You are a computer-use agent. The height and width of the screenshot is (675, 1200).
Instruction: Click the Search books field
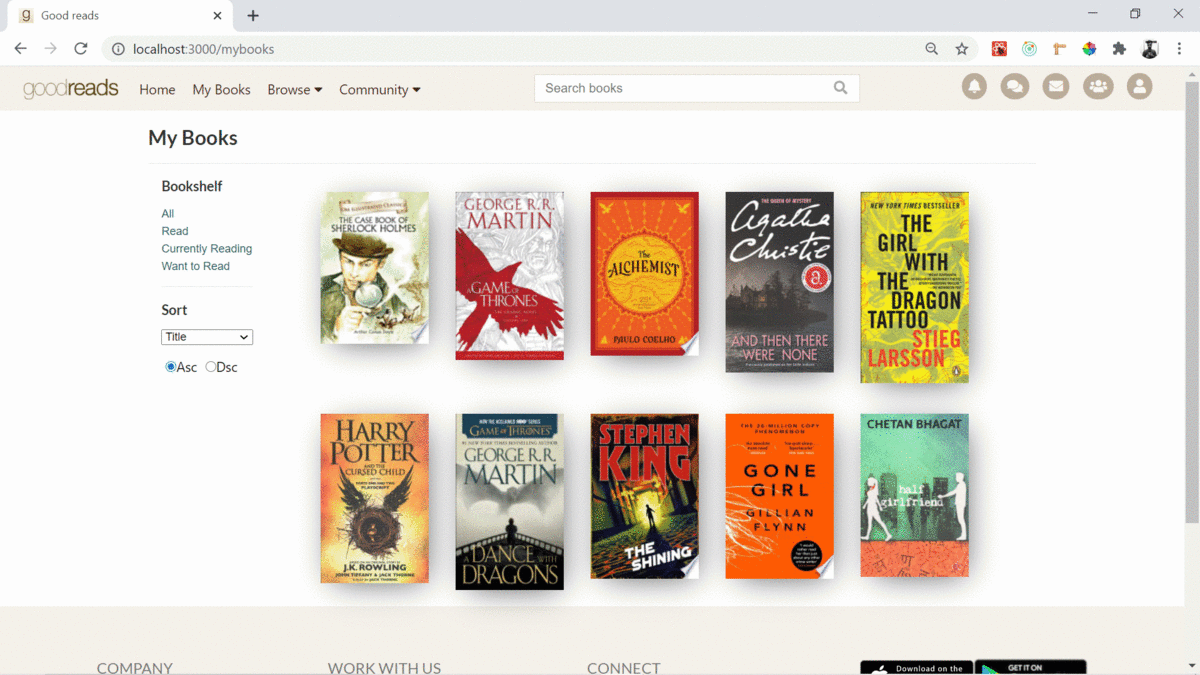pyautogui.click(x=697, y=88)
